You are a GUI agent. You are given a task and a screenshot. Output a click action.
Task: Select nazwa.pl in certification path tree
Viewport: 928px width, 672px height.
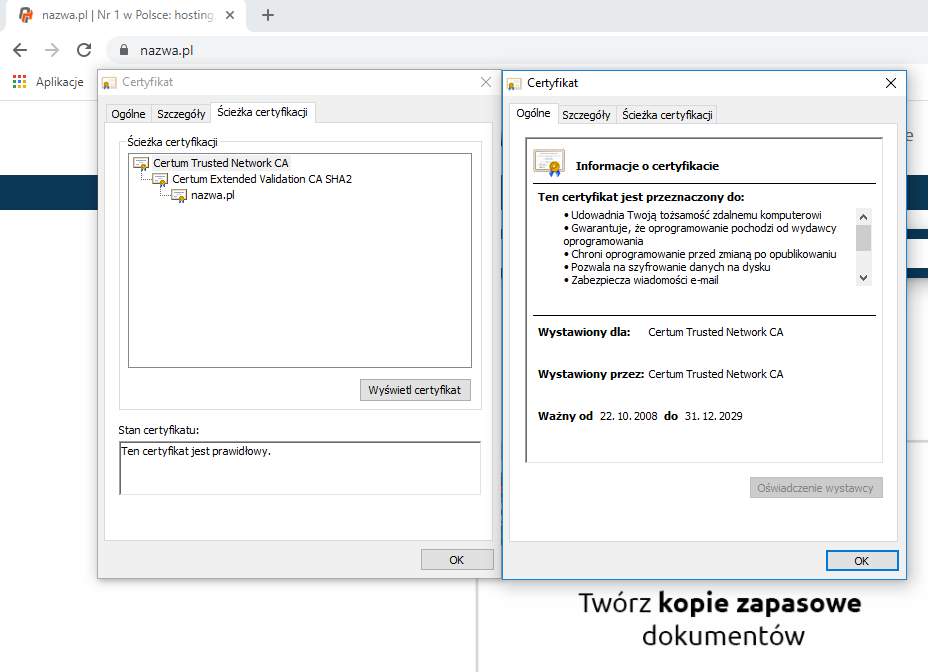click(x=212, y=195)
